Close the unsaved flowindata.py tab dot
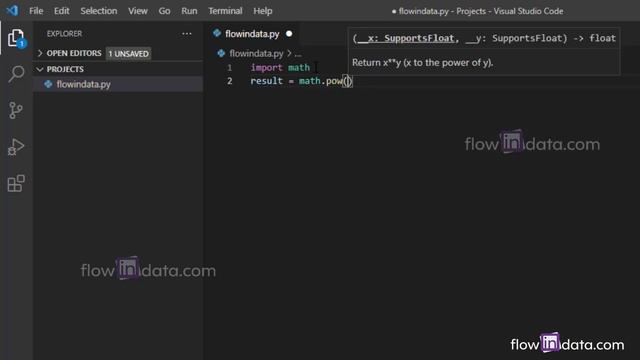Screen dimensions: 640x360 tap(289, 33)
